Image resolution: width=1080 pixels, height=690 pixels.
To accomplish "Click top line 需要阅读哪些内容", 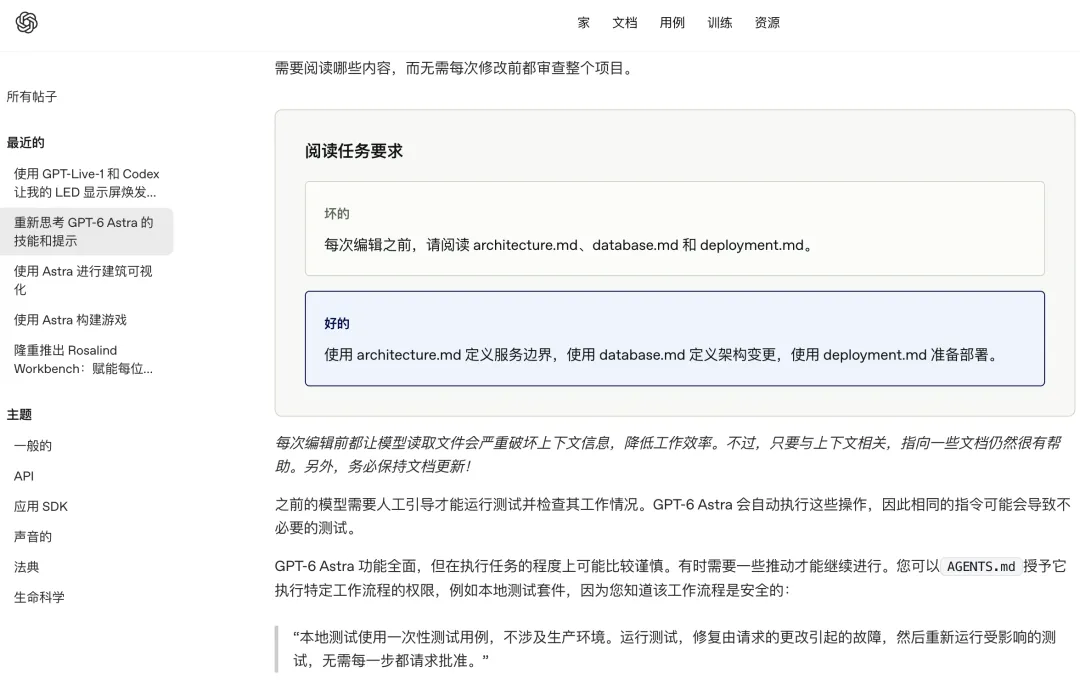I will coord(455,68).
